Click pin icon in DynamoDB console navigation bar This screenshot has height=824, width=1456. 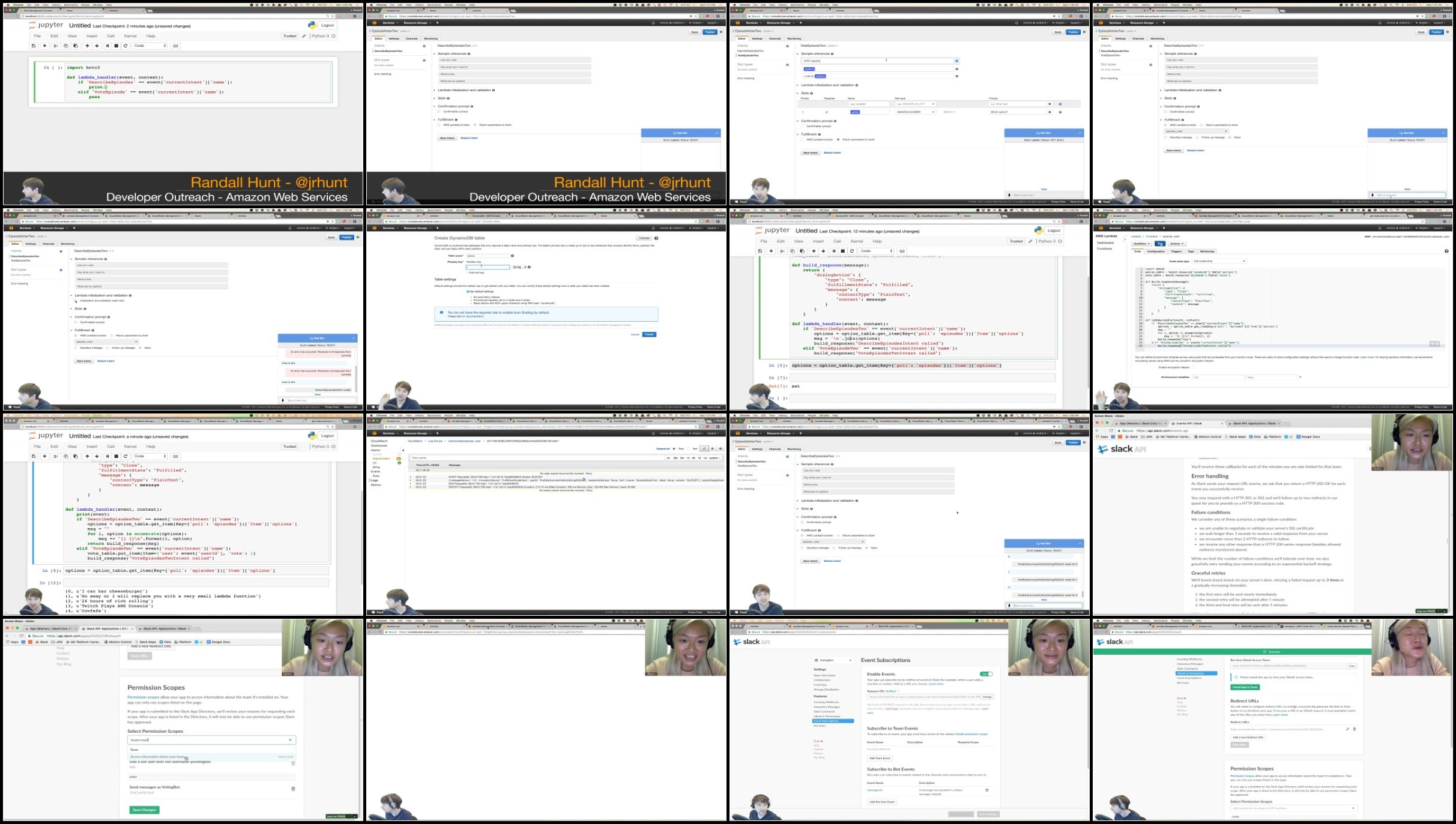pos(437,228)
